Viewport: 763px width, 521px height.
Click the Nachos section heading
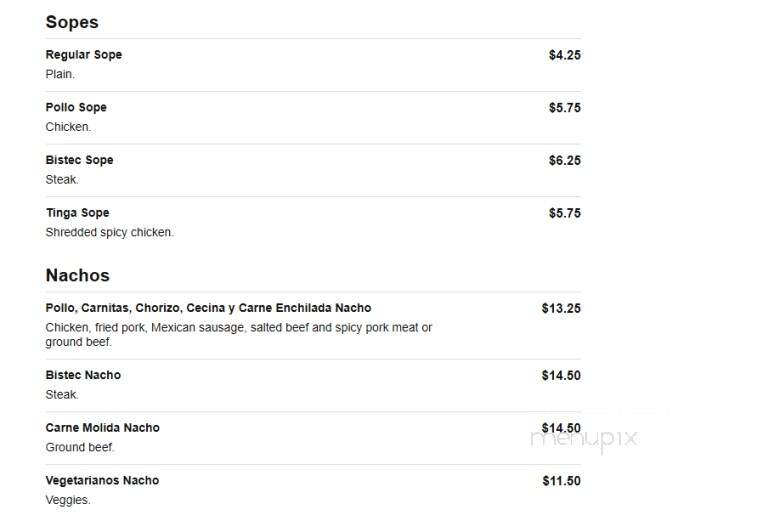click(77, 275)
